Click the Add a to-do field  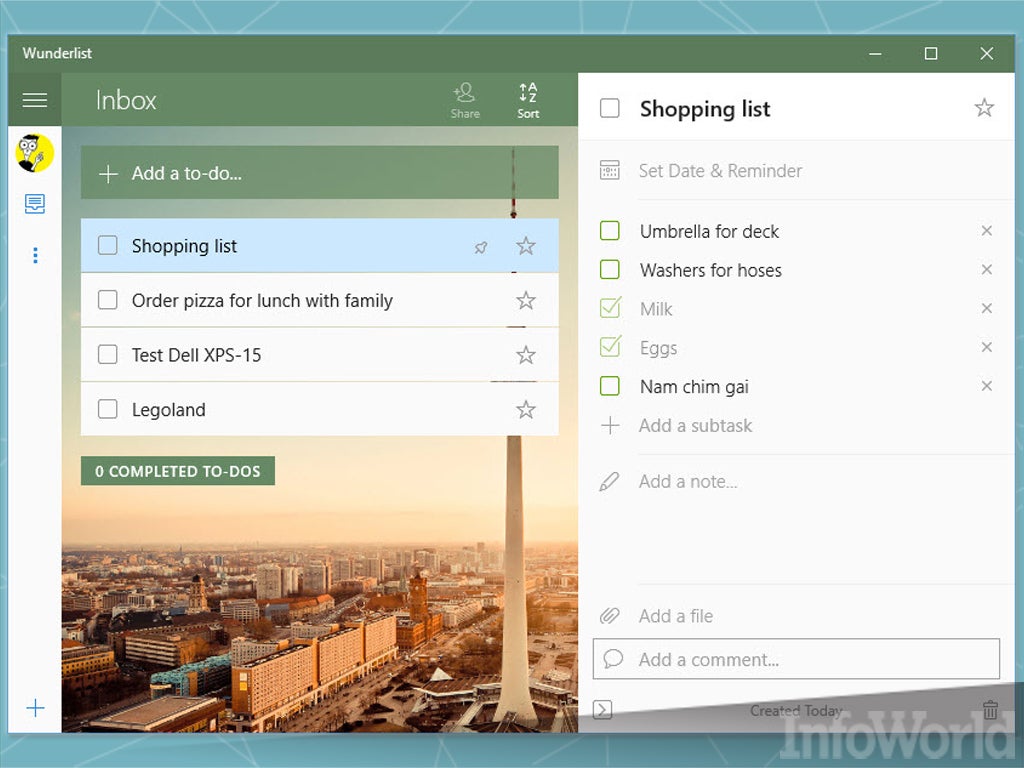coord(319,173)
